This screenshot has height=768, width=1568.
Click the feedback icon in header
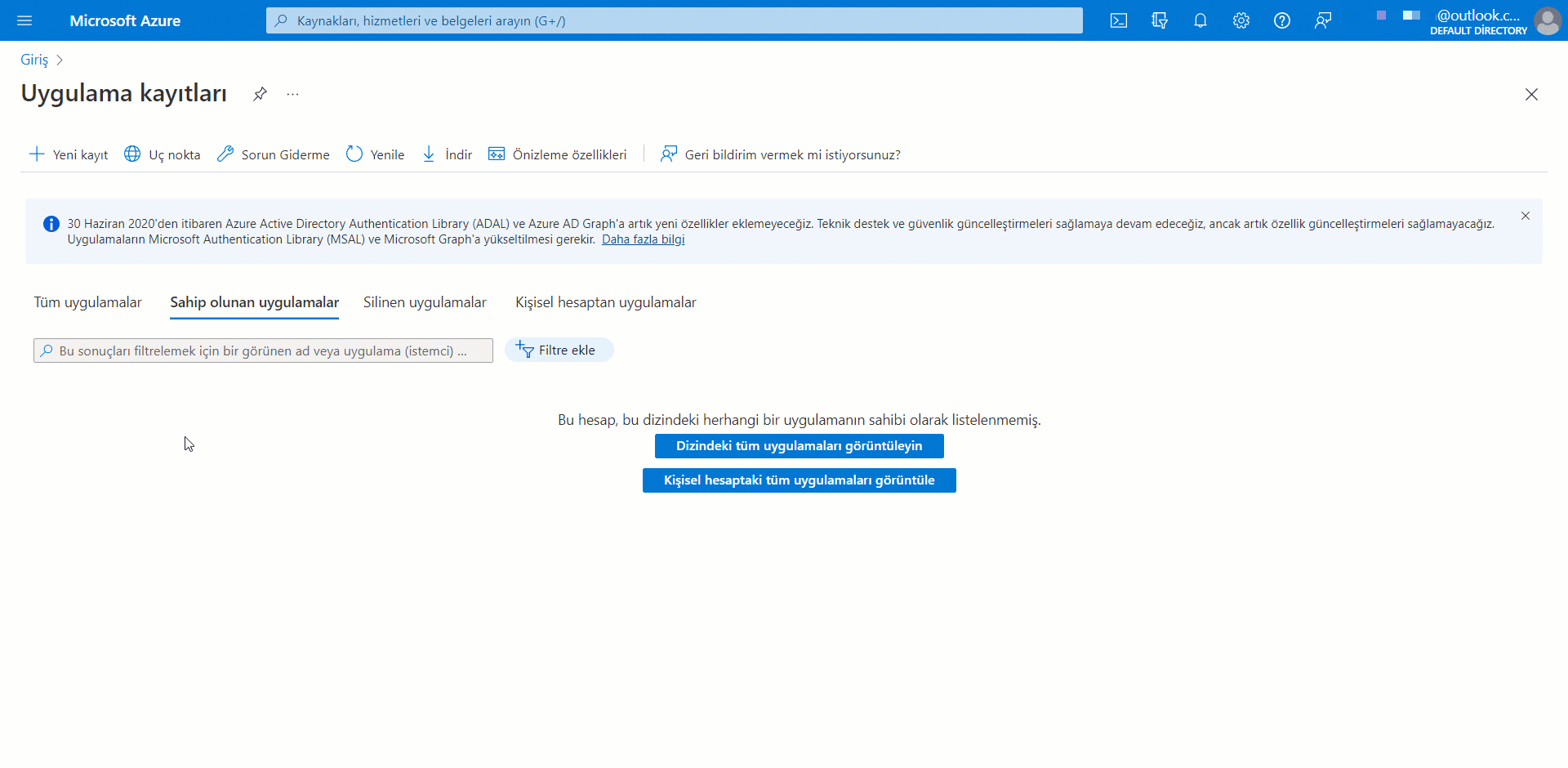point(1323,20)
